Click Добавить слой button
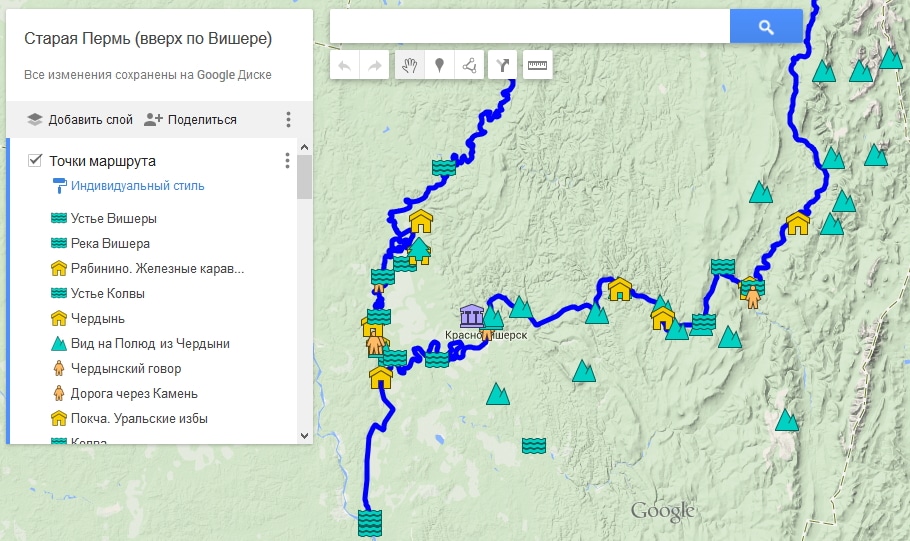 (80, 120)
